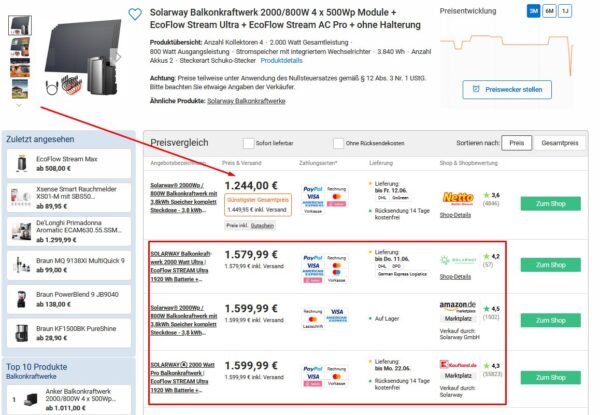Click the Netto shop logo
The height and width of the screenshot is (415, 600).
pyautogui.click(x=458, y=198)
